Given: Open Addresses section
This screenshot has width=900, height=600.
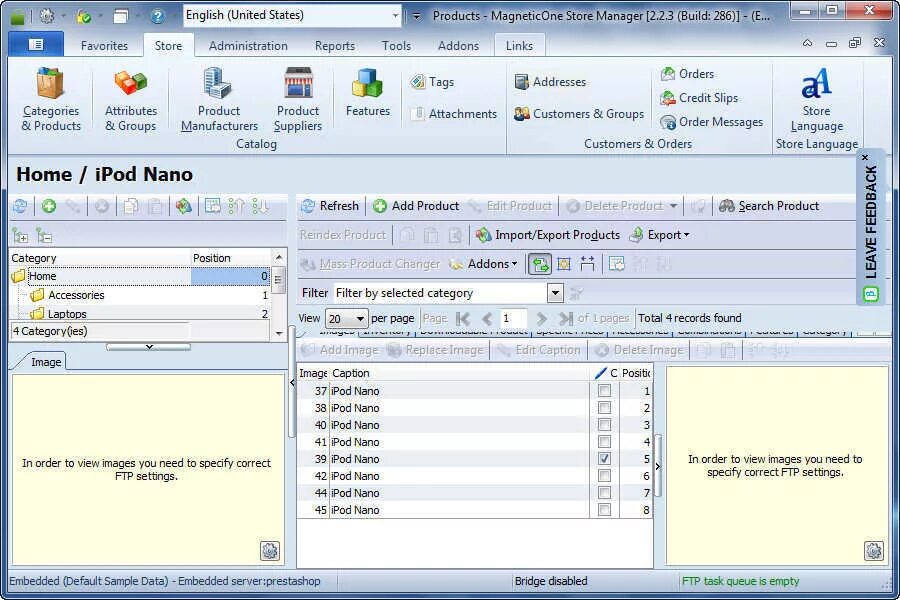Looking at the screenshot, I should 550,82.
